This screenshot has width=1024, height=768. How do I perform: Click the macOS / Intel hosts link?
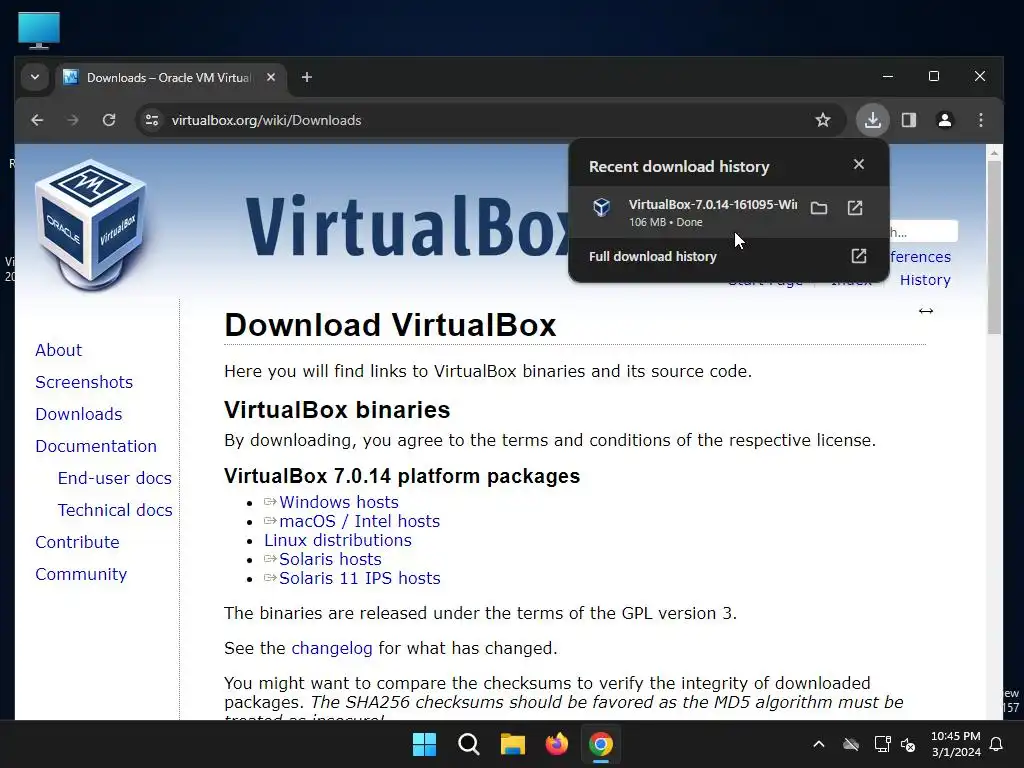[360, 521]
